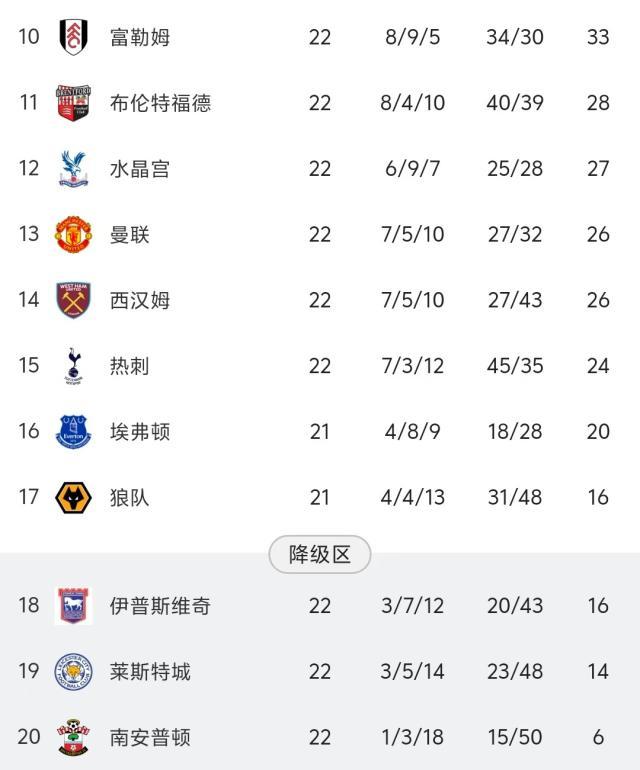Viewport: 640px width, 770px height.
Task: Click the Crystal Palace eagle crest
Action: (x=73, y=169)
